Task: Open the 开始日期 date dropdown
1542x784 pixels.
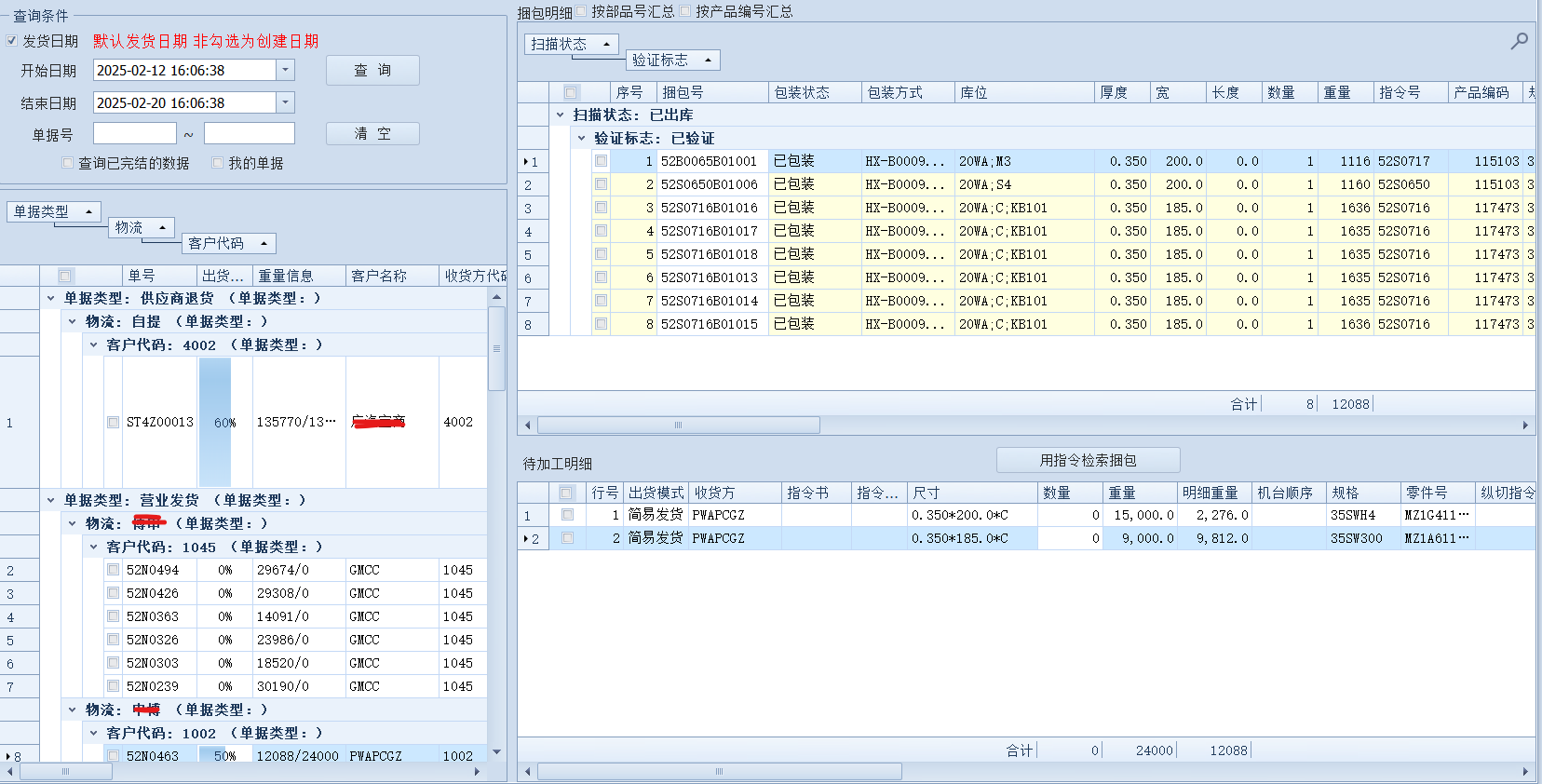Action: pos(286,70)
